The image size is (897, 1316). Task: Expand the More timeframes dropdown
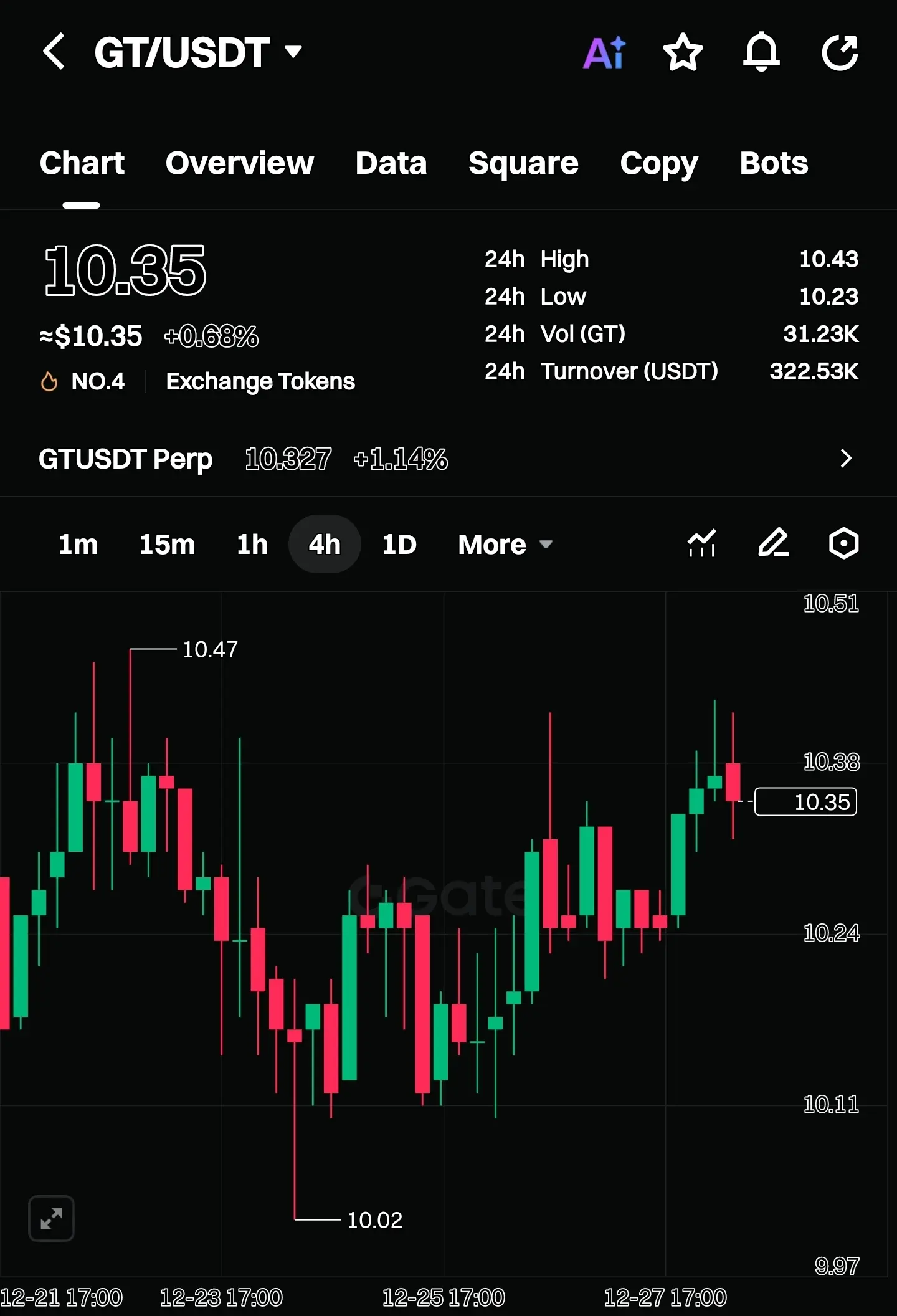point(506,545)
